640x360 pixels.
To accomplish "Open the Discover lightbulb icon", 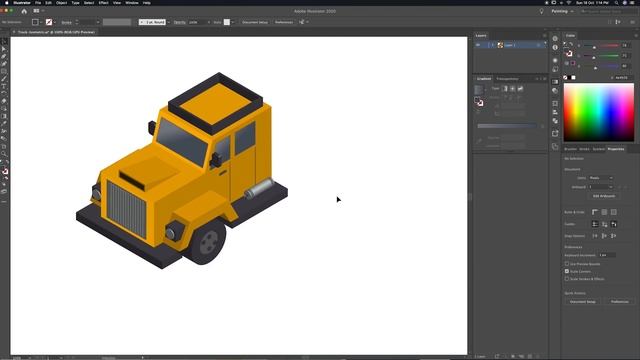I will pyautogui.click(x=541, y=11).
